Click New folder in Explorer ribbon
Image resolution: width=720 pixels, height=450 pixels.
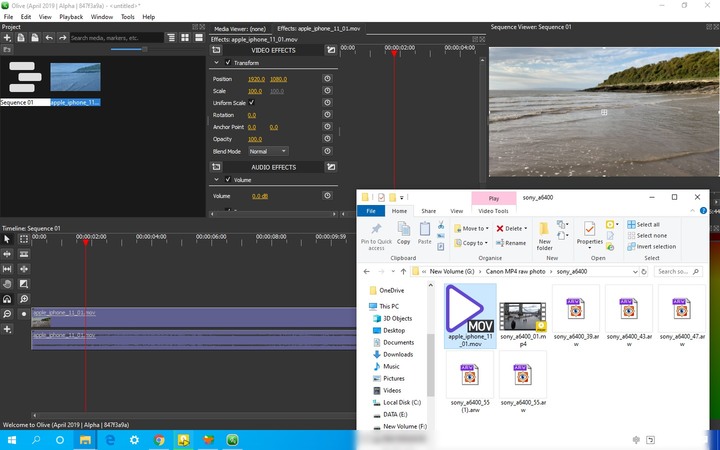coord(545,236)
